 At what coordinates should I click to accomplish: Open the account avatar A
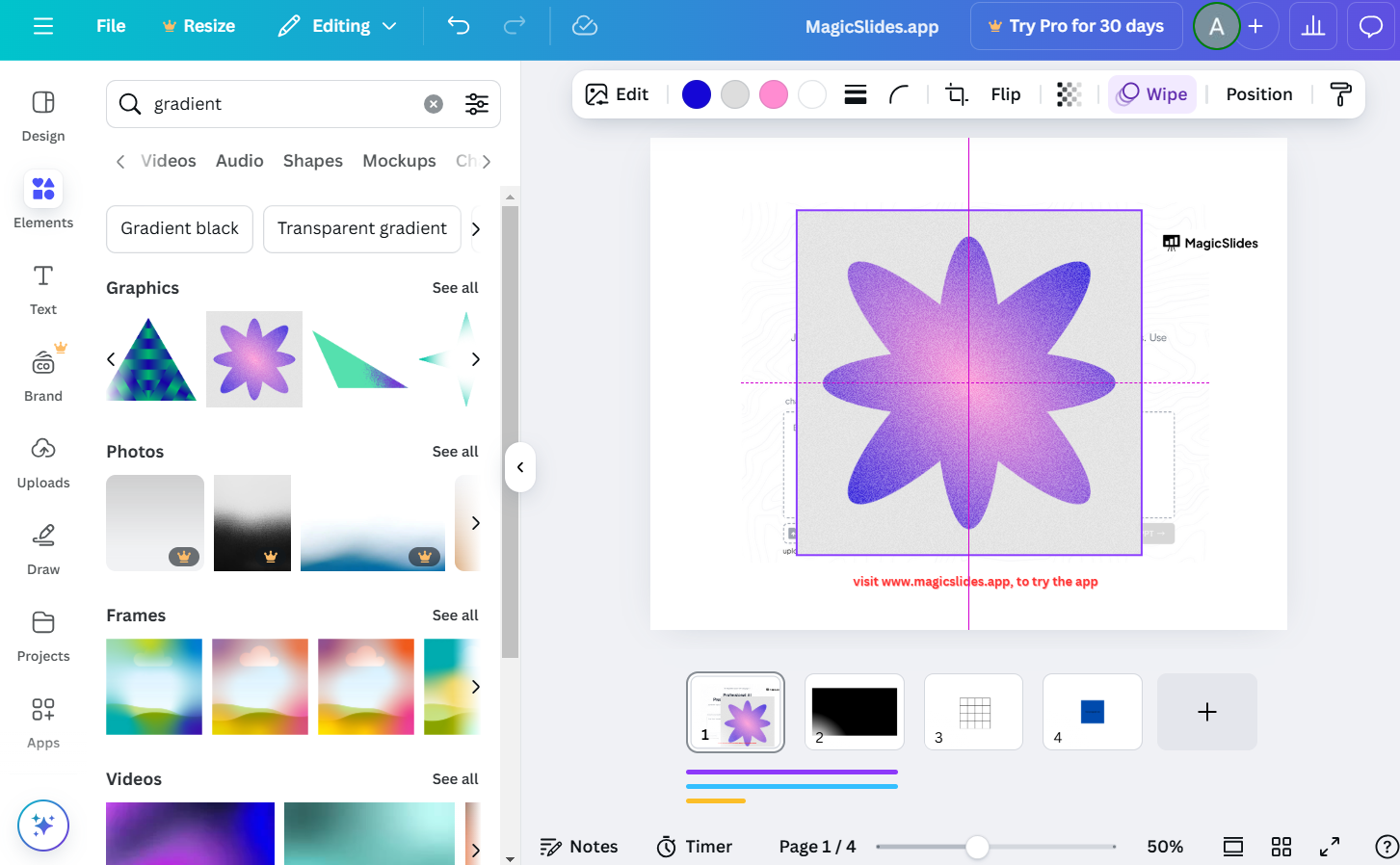click(x=1217, y=26)
